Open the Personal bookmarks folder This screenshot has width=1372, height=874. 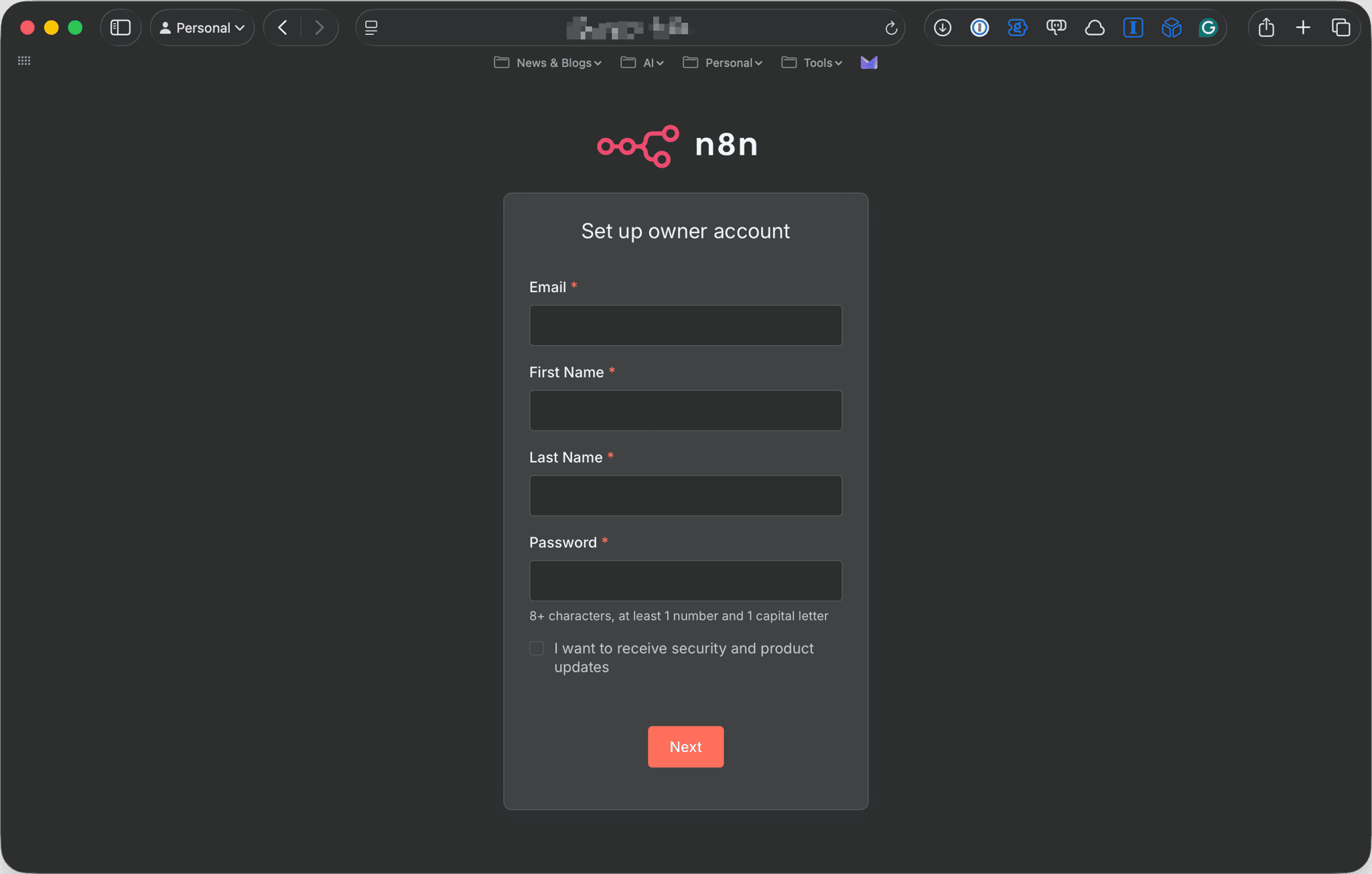[722, 62]
